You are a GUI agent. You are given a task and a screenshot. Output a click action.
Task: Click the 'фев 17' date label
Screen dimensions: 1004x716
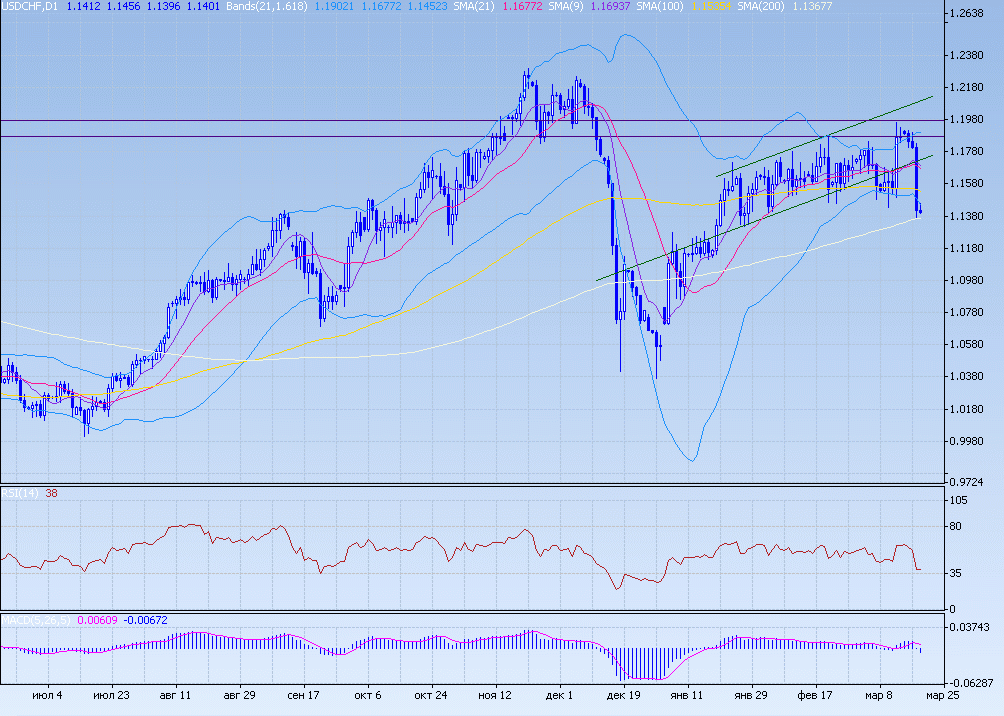[815, 695]
